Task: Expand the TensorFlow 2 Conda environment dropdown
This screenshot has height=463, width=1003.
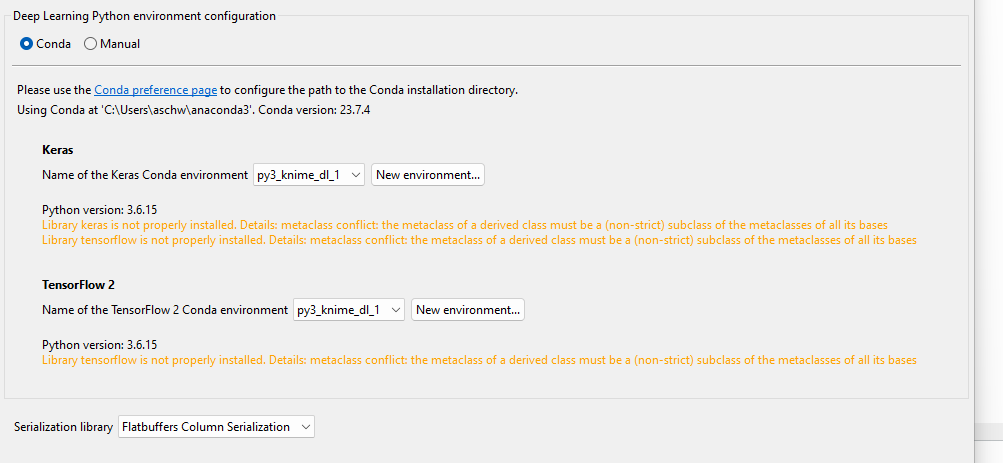Action: coord(349,310)
